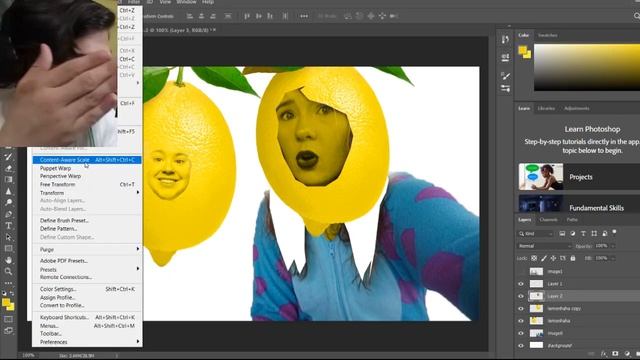Image resolution: width=640 pixels, height=360 pixels.
Task: Open the layer Kind filter dropdown
Action: click(x=535, y=233)
